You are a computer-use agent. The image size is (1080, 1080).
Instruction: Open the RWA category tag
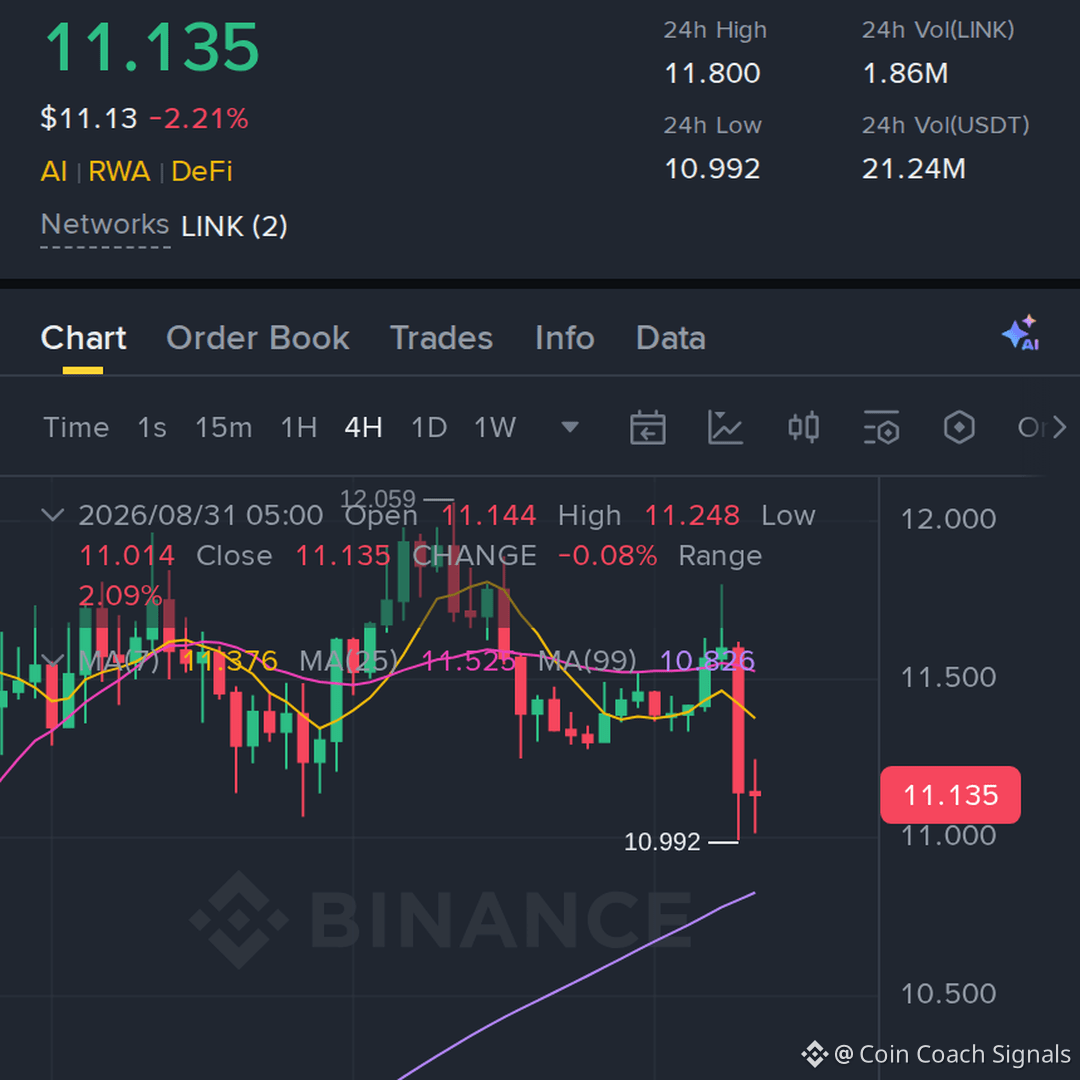tap(119, 171)
